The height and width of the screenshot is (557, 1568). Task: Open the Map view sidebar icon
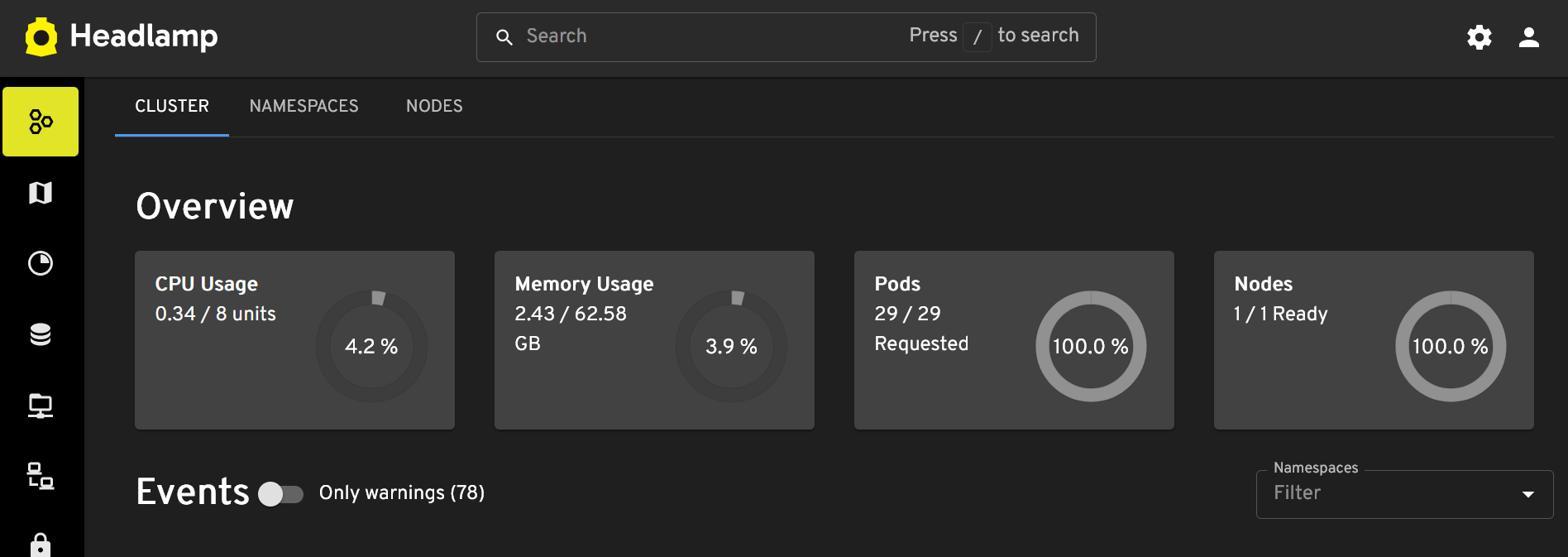[41, 193]
